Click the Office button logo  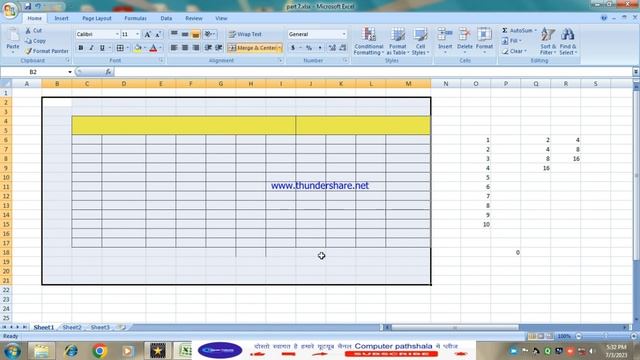point(10,10)
